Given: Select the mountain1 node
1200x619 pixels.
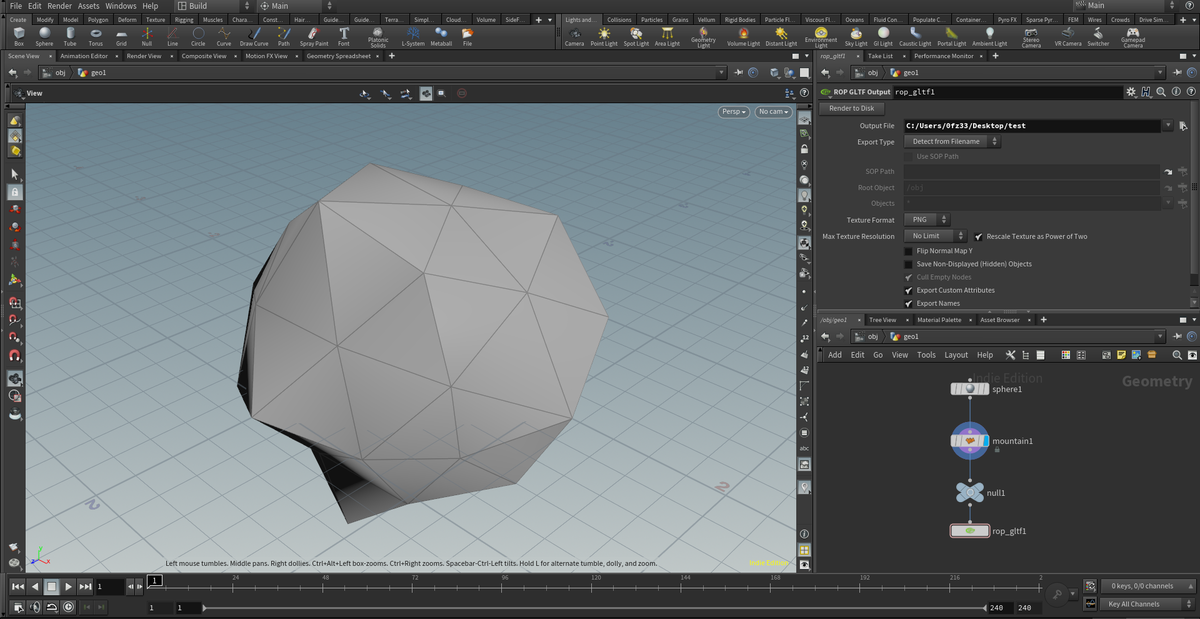Looking at the screenshot, I should [970, 441].
